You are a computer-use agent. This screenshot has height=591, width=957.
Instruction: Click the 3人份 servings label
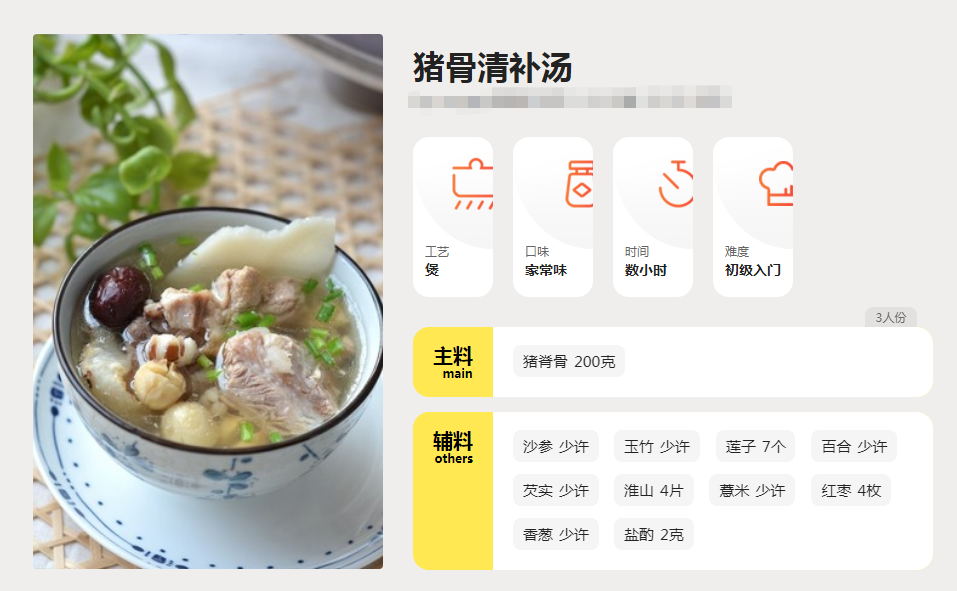890,317
